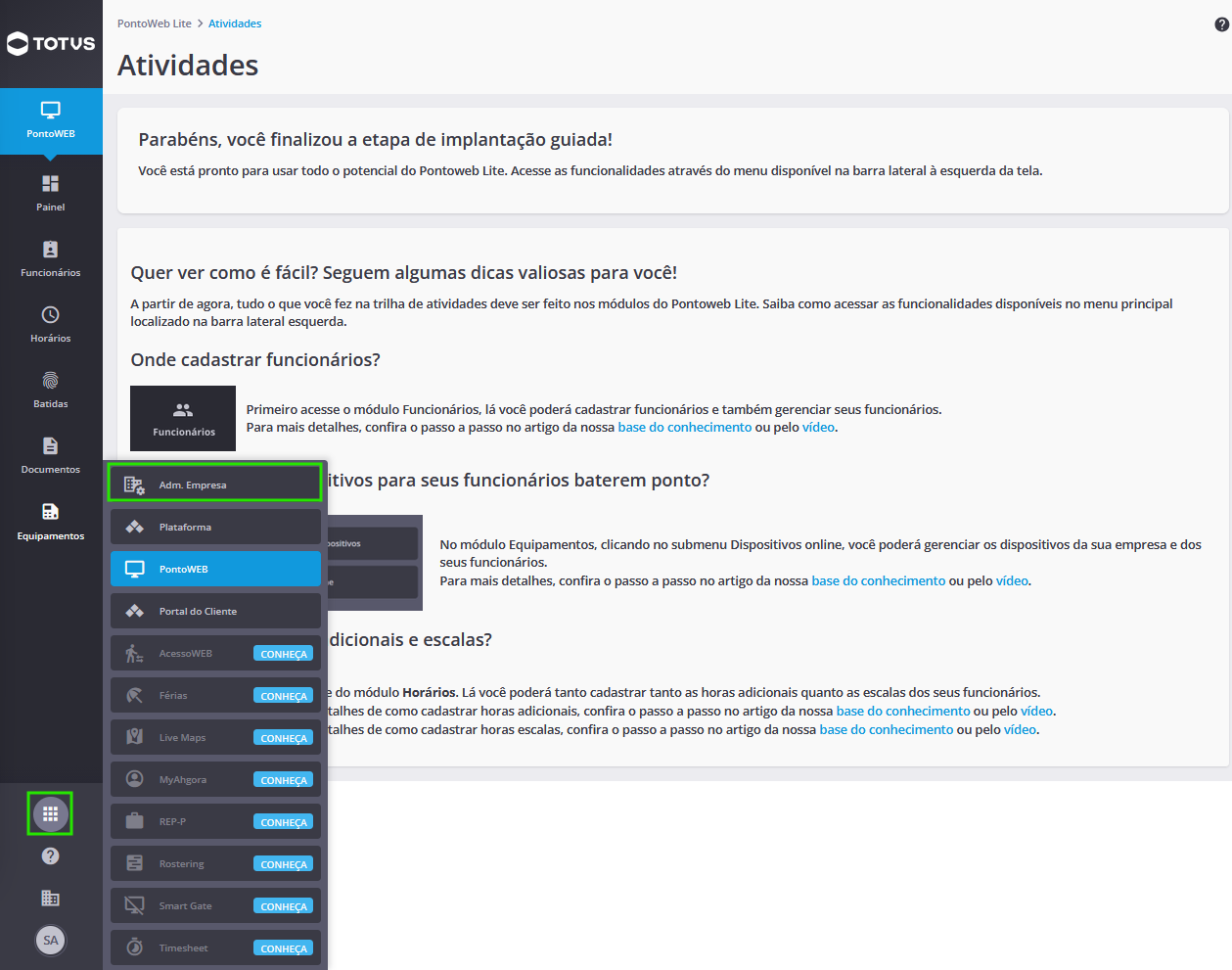
Task: Select Adm. Empresa in the apps menu
Action: coord(215,485)
